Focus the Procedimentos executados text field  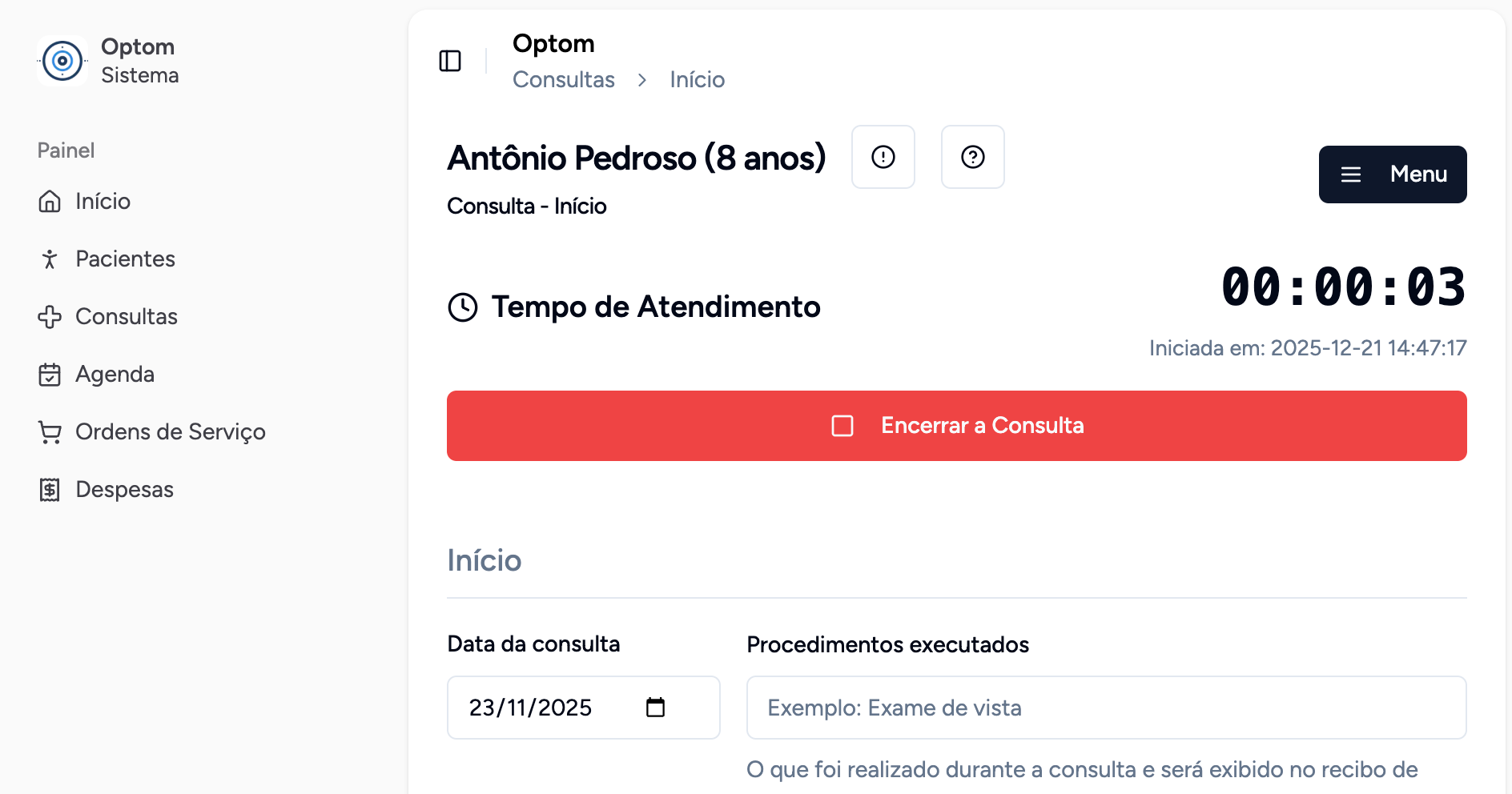[1105, 708]
